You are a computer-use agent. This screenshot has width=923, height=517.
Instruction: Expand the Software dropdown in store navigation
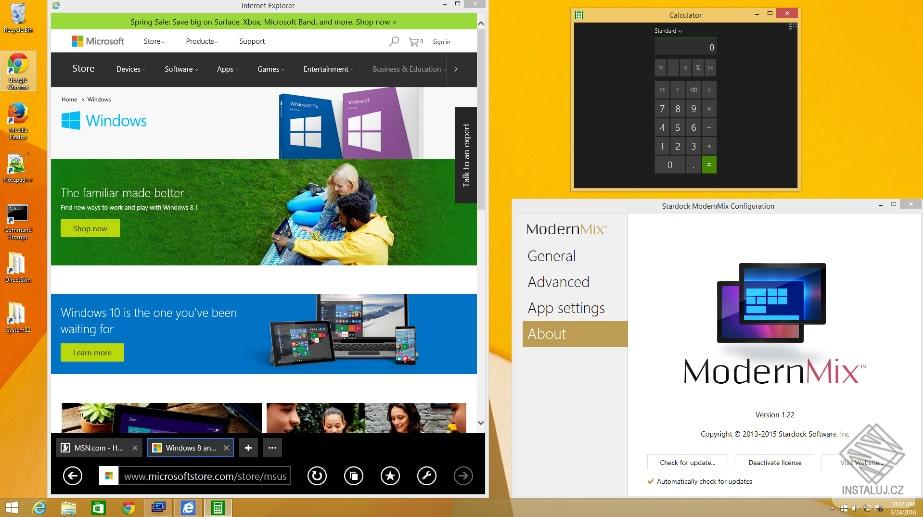click(x=181, y=69)
